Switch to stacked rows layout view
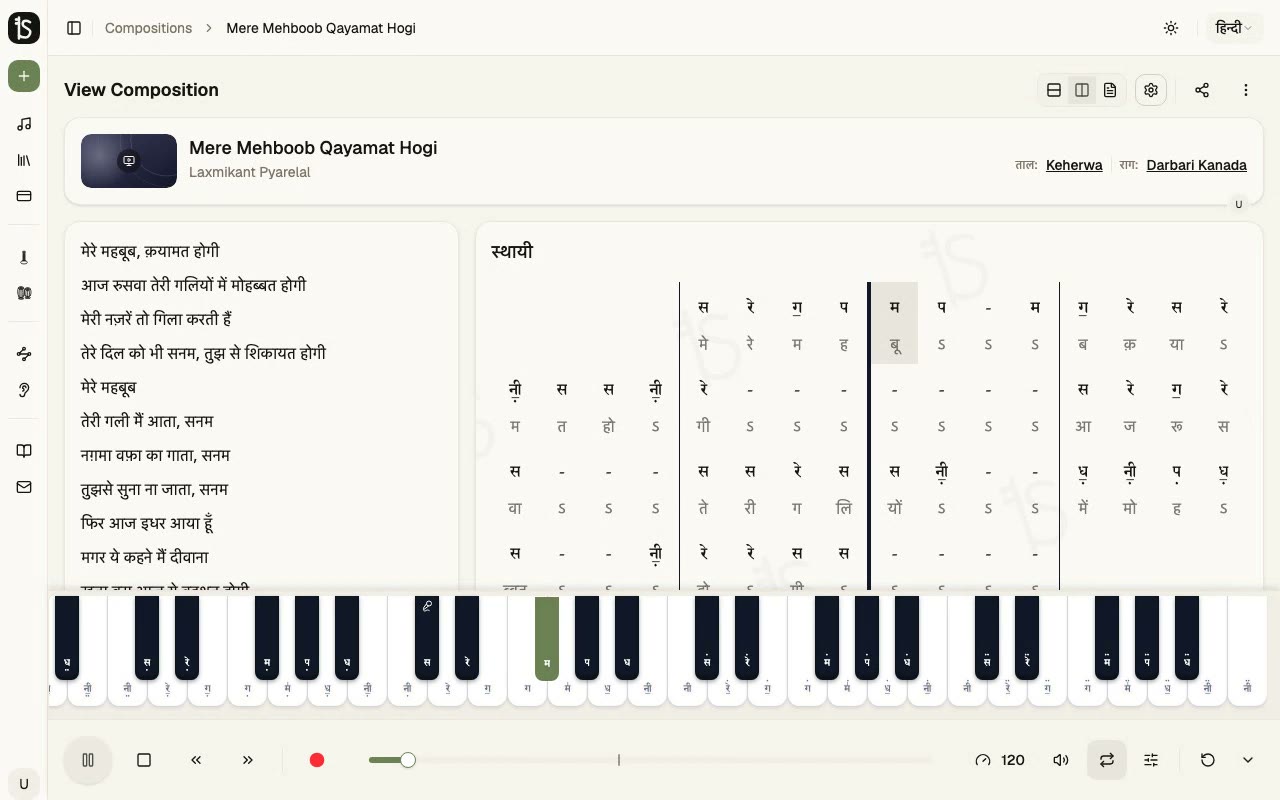This screenshot has width=1280, height=800. 1054,90
